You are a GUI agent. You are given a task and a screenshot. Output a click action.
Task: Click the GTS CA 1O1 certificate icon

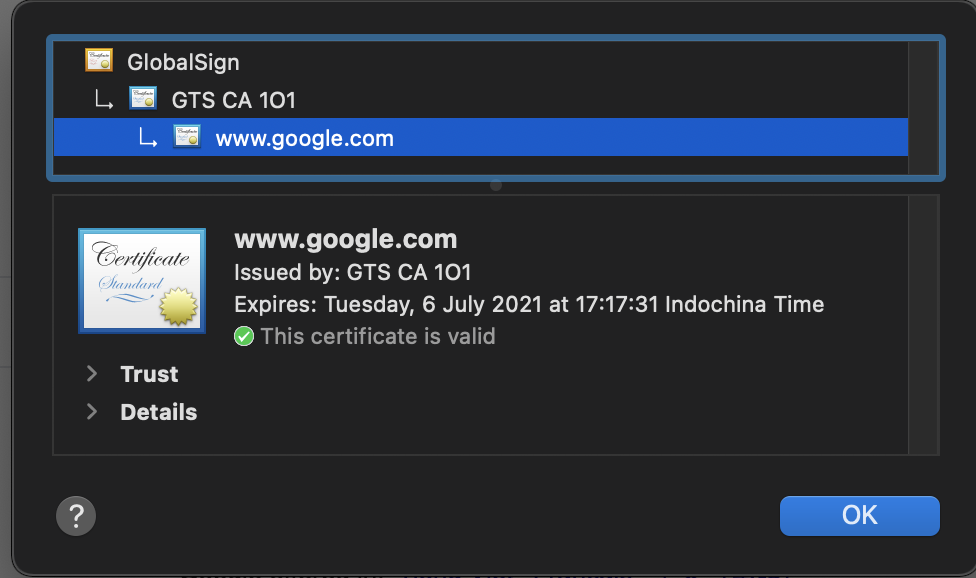pyautogui.click(x=143, y=99)
